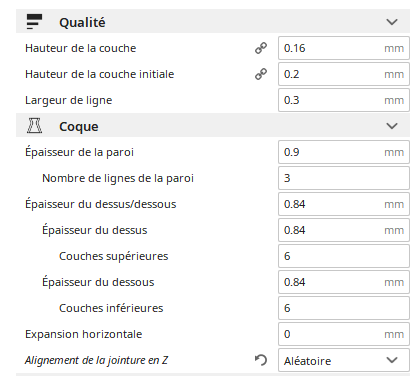Image resolution: width=418 pixels, height=376 pixels.
Task: Edit the Épaisseur de la paroi value
Action: [x=344, y=152]
